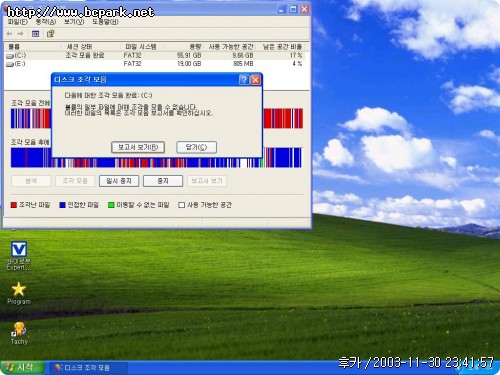Screen dimensions: 500x375
Task: Click the 4 % free ratio cell
Action: pyautogui.click(x=297, y=64)
